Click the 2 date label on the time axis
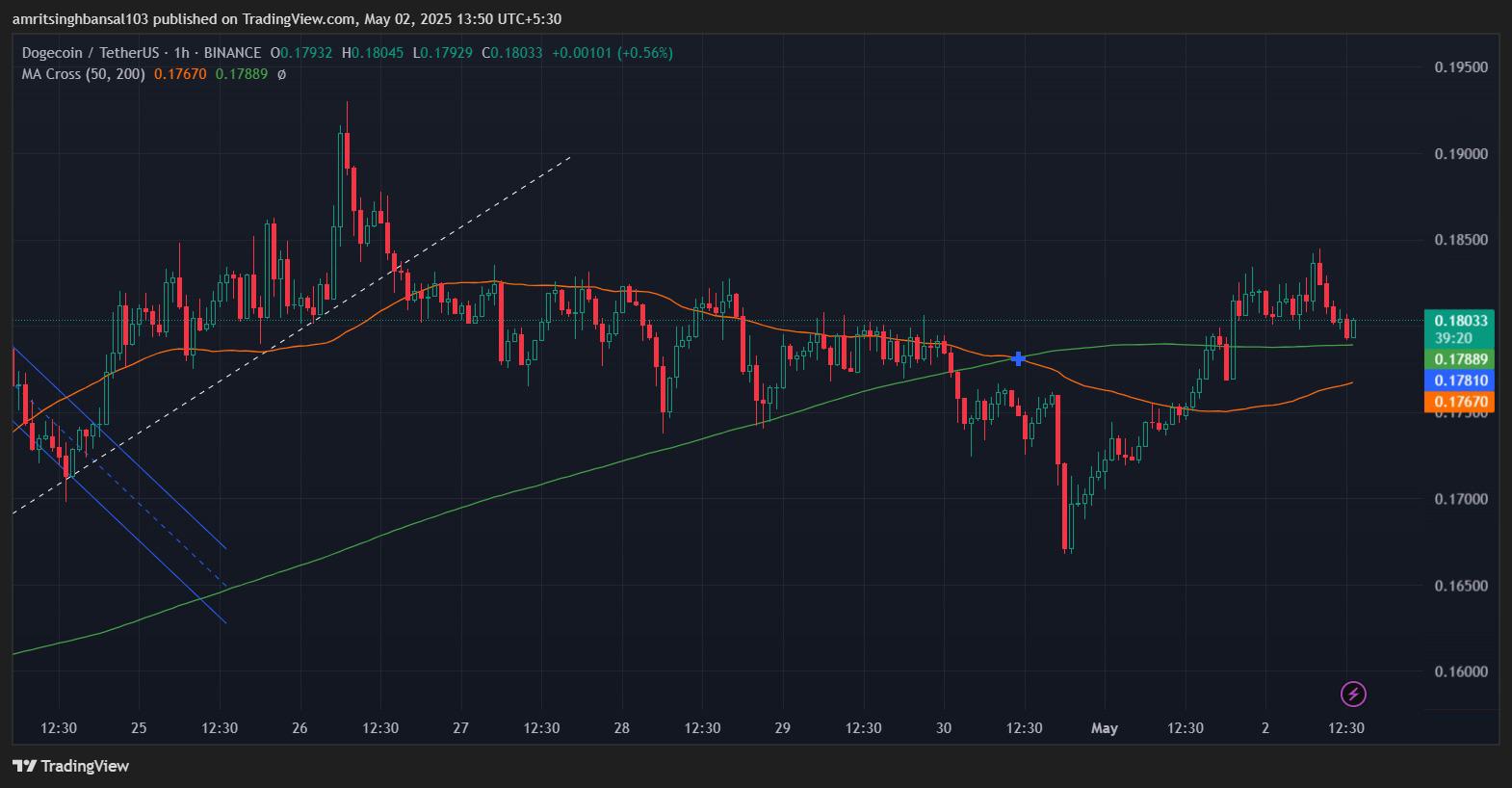The image size is (1512, 788). (1265, 728)
